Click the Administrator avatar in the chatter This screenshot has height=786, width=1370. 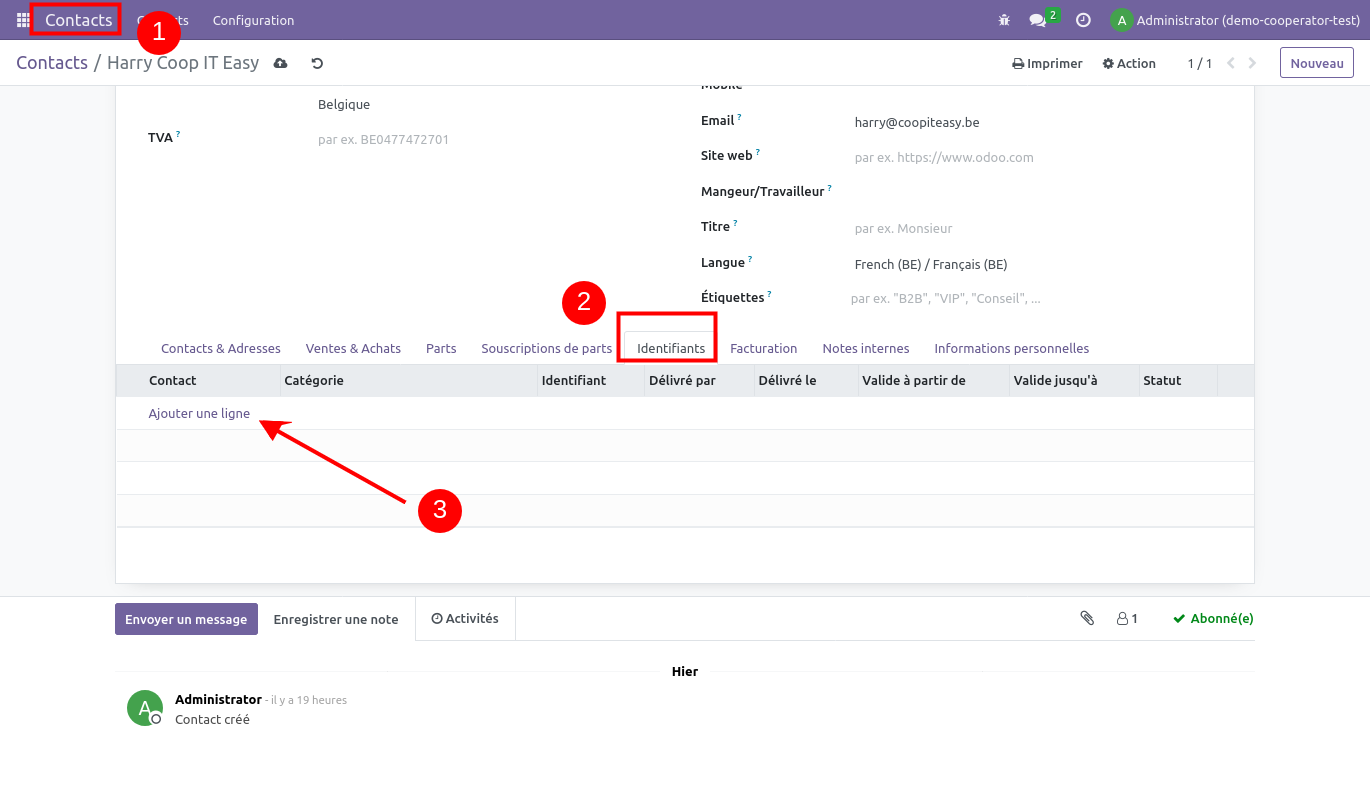[x=145, y=708]
